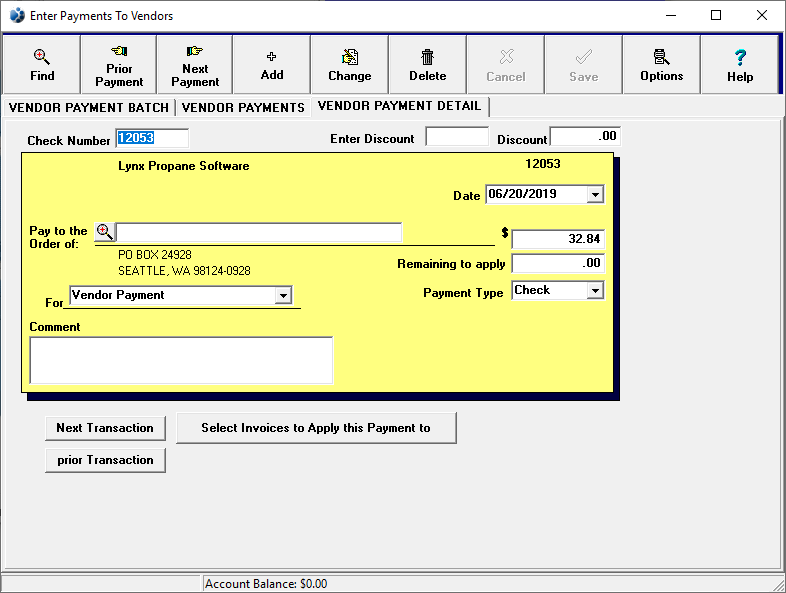Image resolution: width=786 pixels, height=593 pixels.
Task: Delete the current payment record
Action: click(427, 65)
